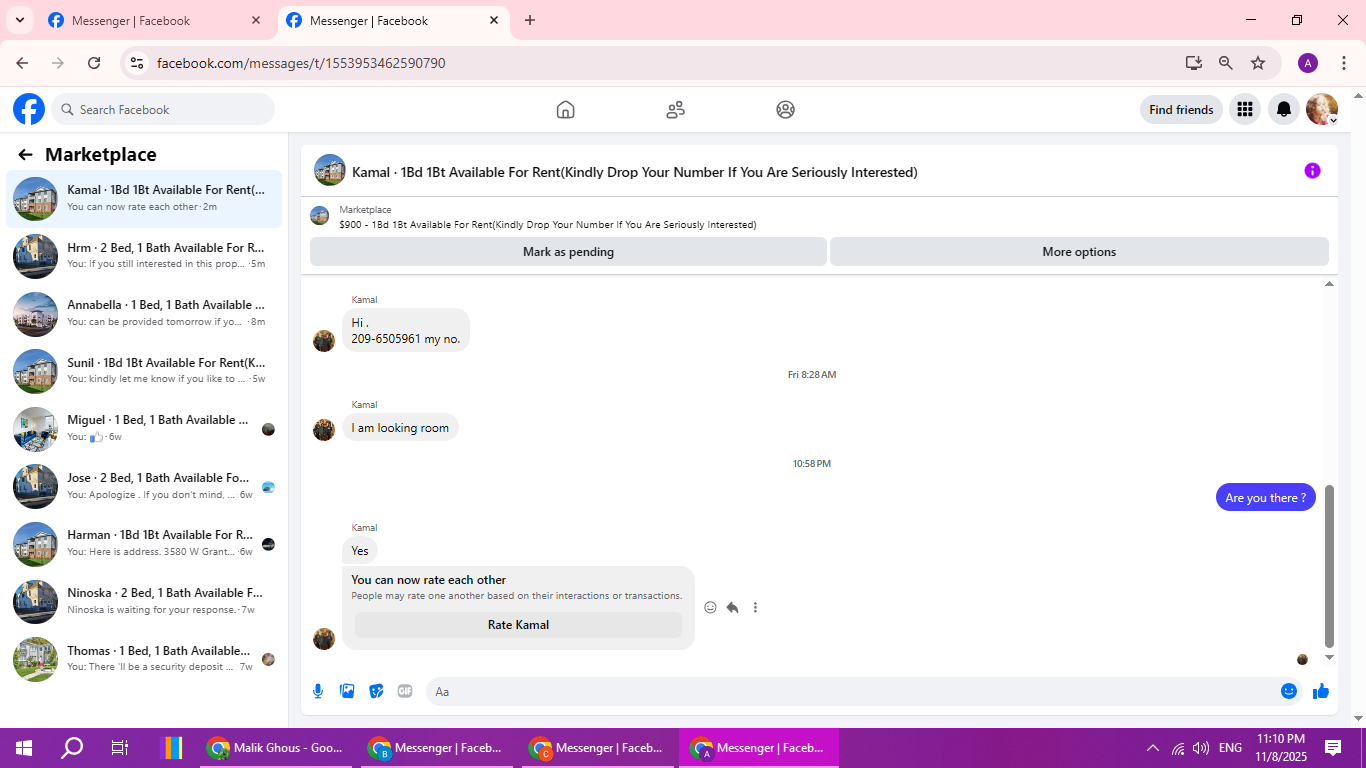Click the chat scrollbar thumb
Viewport: 1366px width, 768px height.
pos(1329,566)
